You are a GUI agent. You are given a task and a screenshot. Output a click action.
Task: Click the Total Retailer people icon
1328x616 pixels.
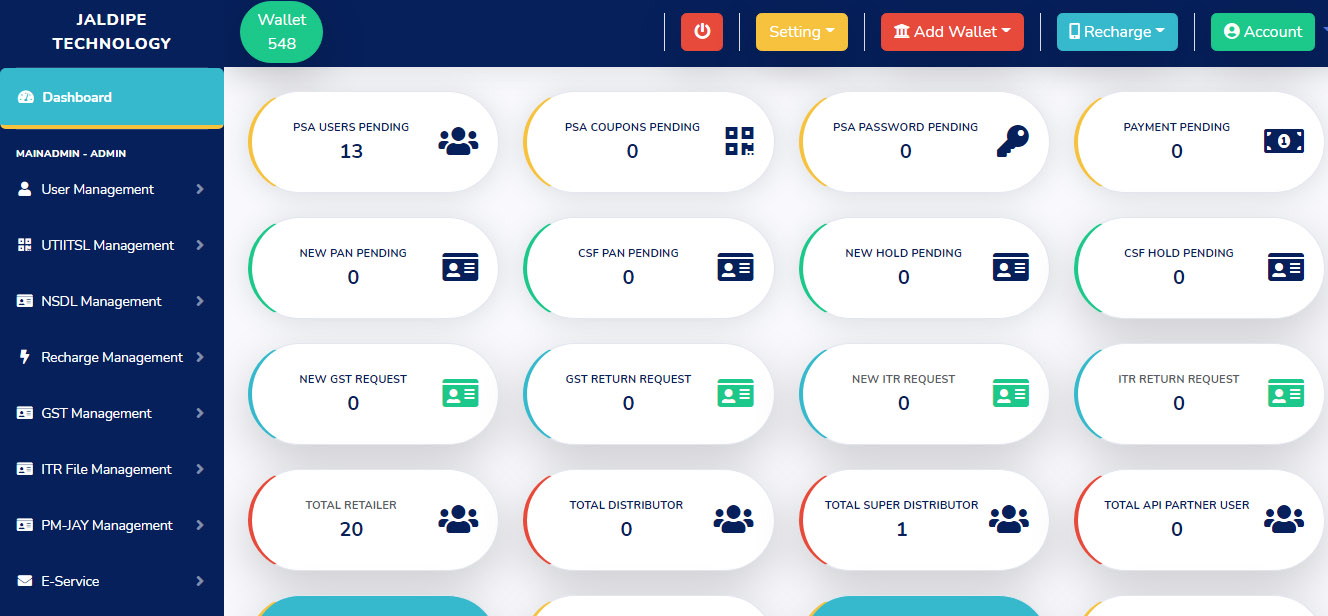point(458,519)
